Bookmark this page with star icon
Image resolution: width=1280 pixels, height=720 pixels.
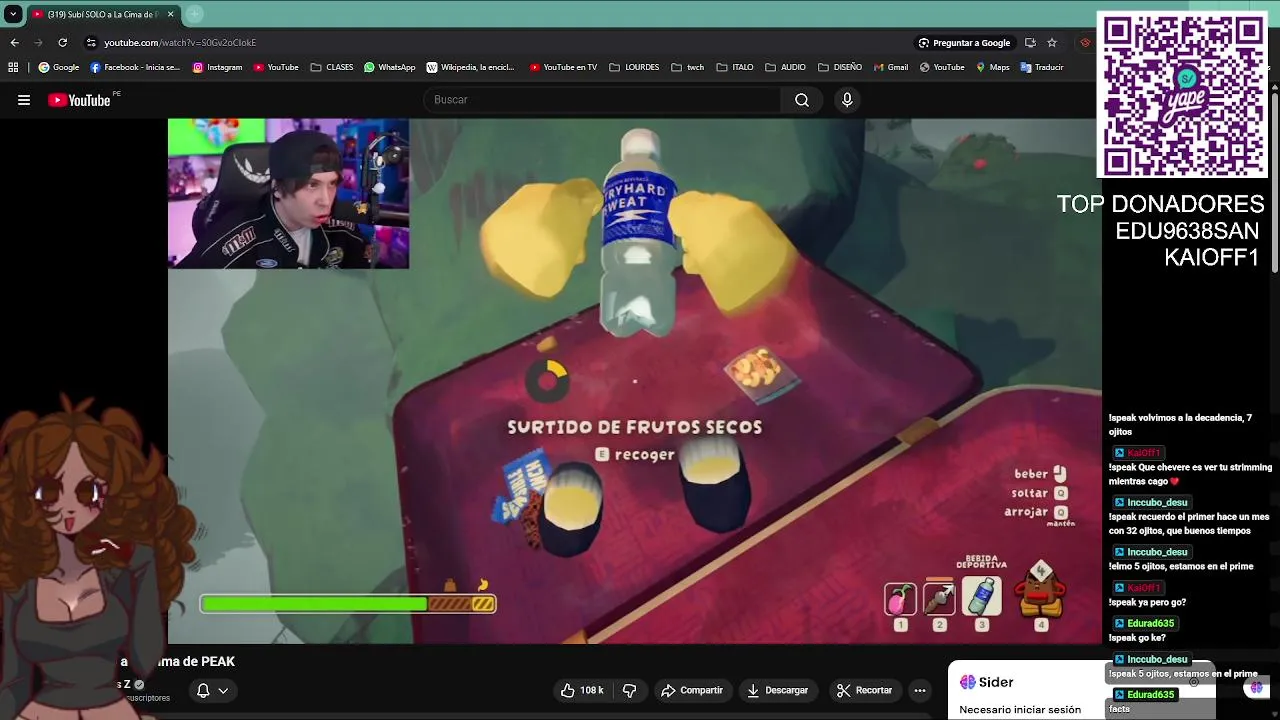click(1052, 43)
